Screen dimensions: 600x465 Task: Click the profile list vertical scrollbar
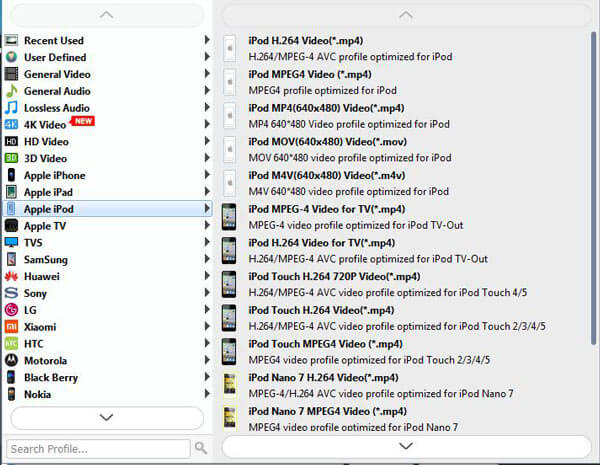point(593,188)
